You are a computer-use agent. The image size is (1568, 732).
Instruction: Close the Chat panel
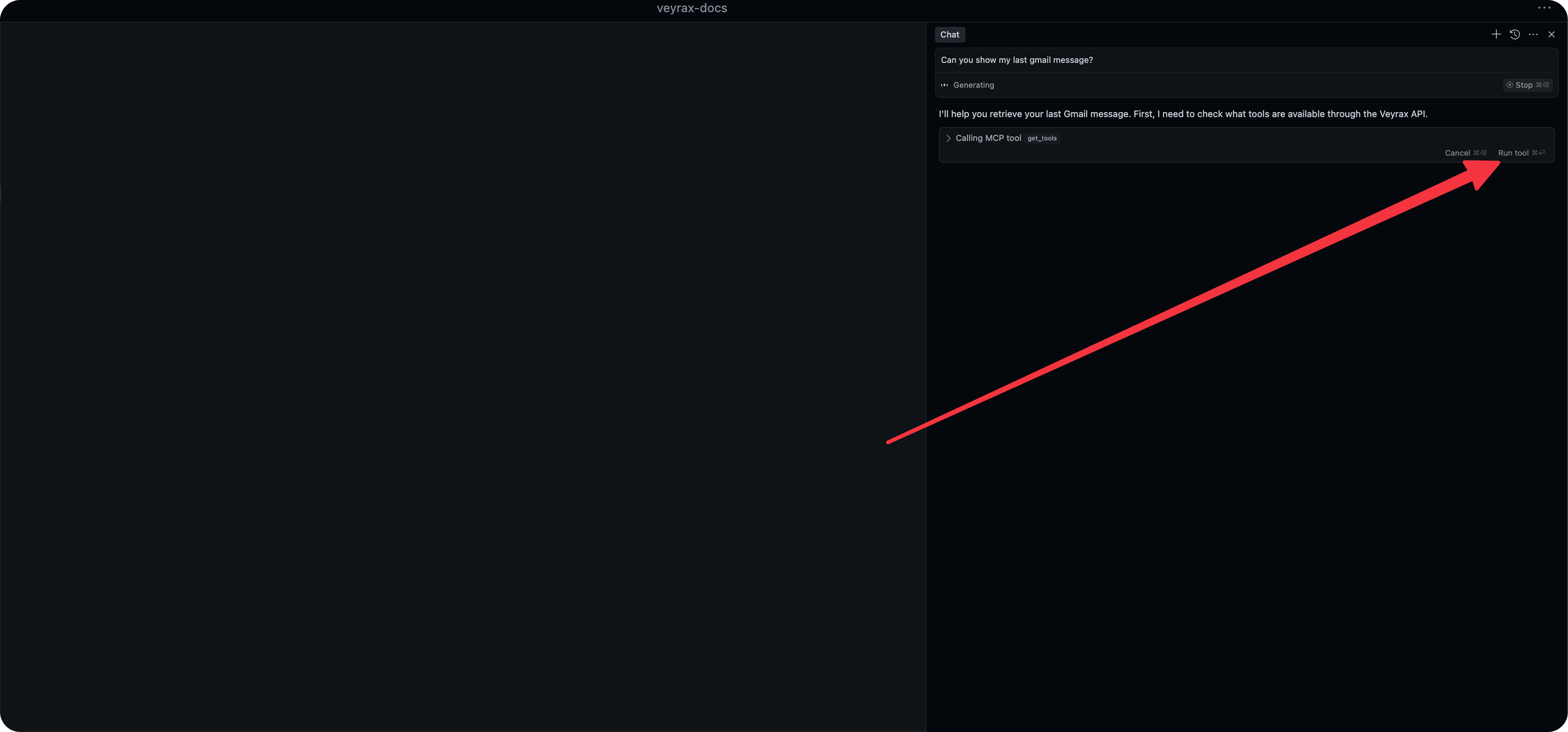[x=1552, y=34]
